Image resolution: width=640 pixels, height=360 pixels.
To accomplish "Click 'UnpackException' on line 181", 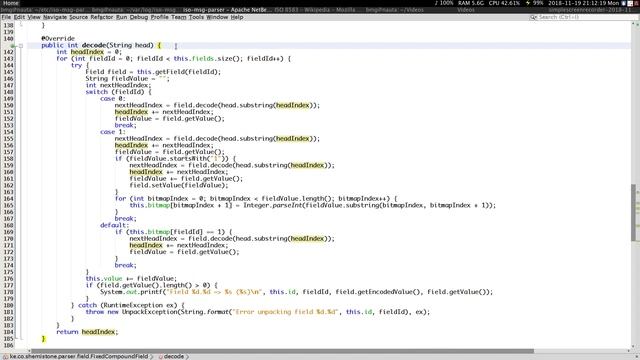I will [x=149, y=312].
